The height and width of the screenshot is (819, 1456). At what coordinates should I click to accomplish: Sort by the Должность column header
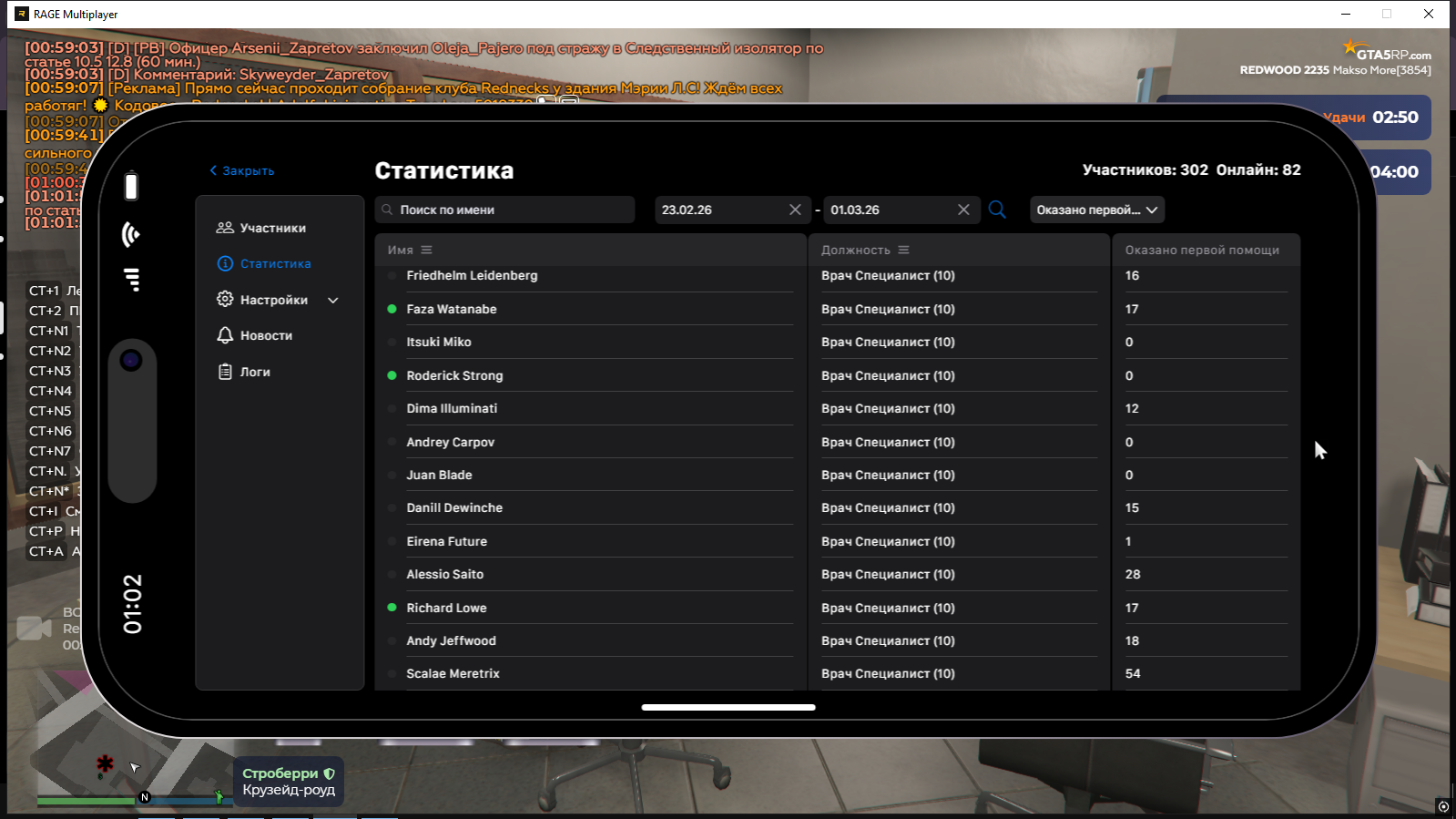point(865,250)
